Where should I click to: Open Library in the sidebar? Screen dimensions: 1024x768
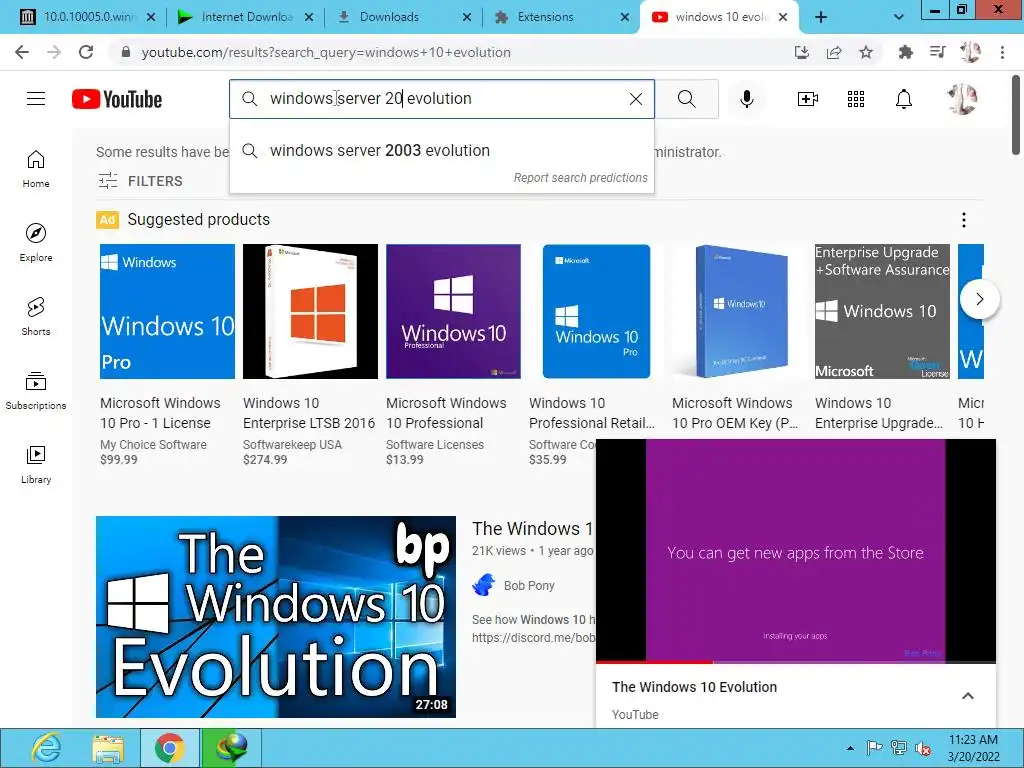point(36,464)
